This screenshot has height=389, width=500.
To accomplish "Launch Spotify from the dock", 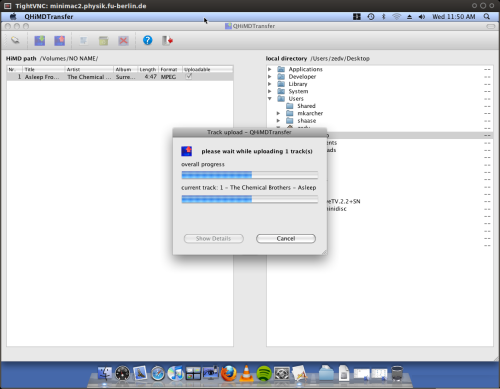I will tap(264, 373).
